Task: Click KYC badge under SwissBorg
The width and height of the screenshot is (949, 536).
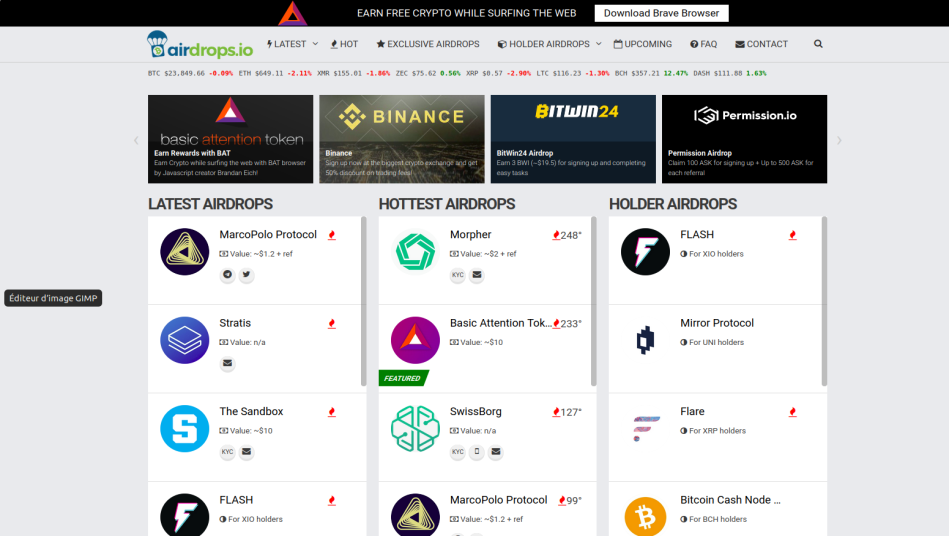Action: (458, 451)
